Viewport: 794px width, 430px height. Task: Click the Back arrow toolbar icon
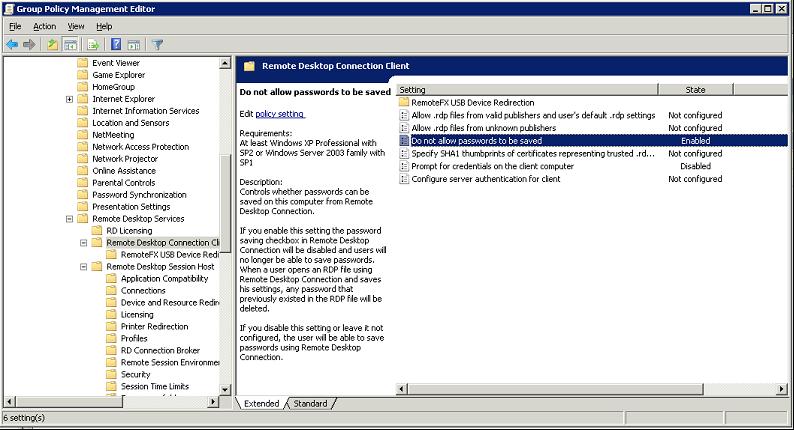click(12, 45)
